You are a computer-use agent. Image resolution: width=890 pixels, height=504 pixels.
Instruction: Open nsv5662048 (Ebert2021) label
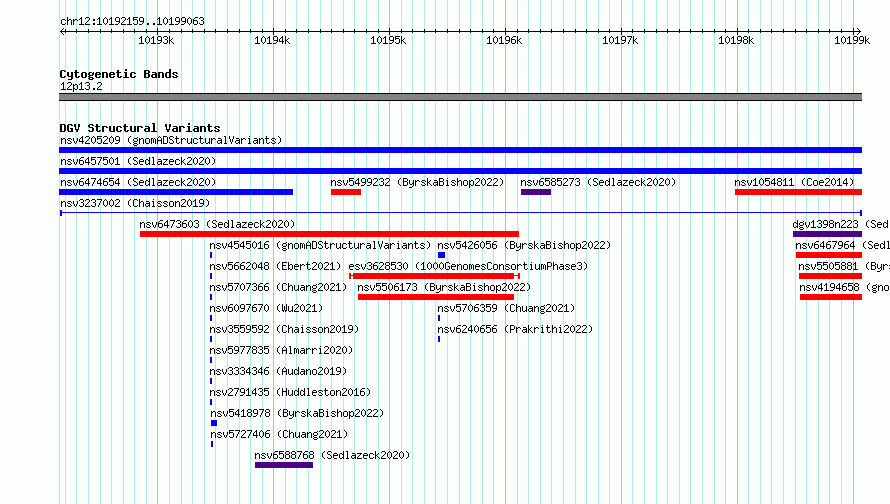pos(275,266)
